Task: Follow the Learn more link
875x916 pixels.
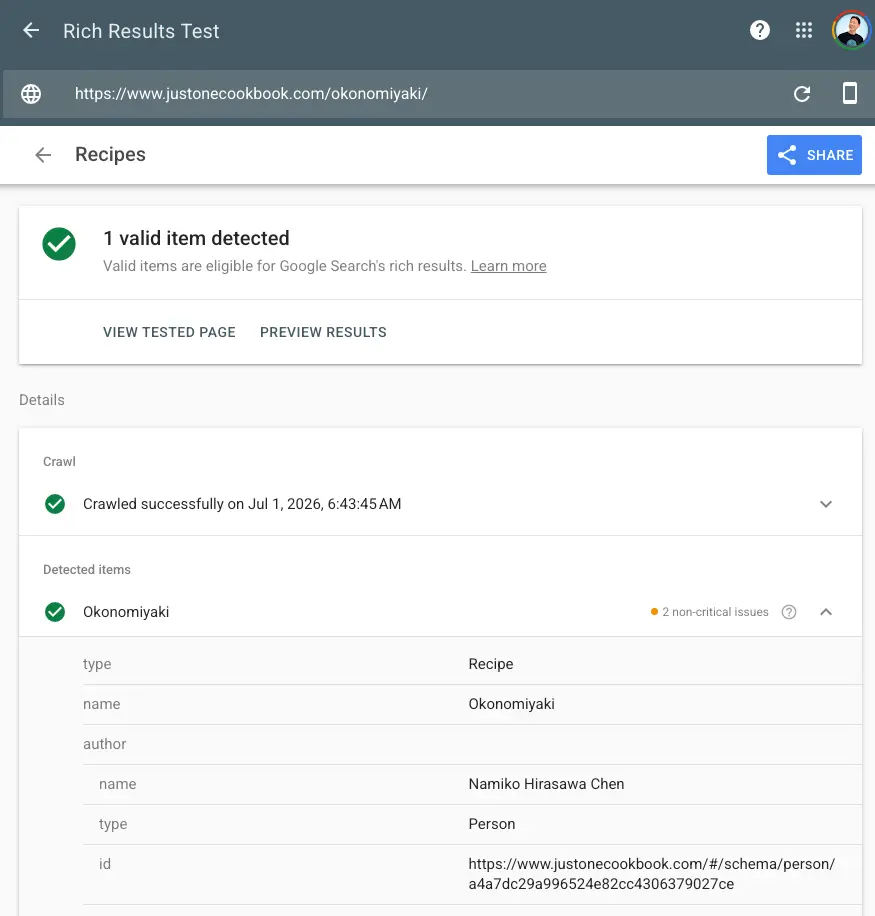Action: (508, 266)
